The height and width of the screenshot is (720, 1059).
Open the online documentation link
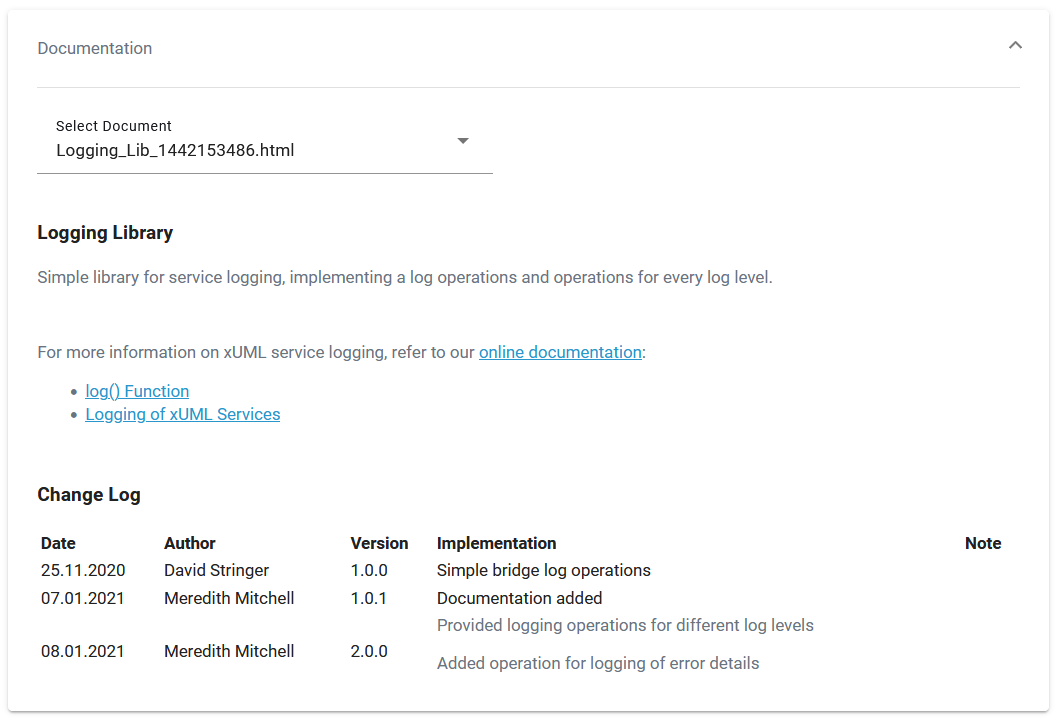pyautogui.click(x=560, y=352)
